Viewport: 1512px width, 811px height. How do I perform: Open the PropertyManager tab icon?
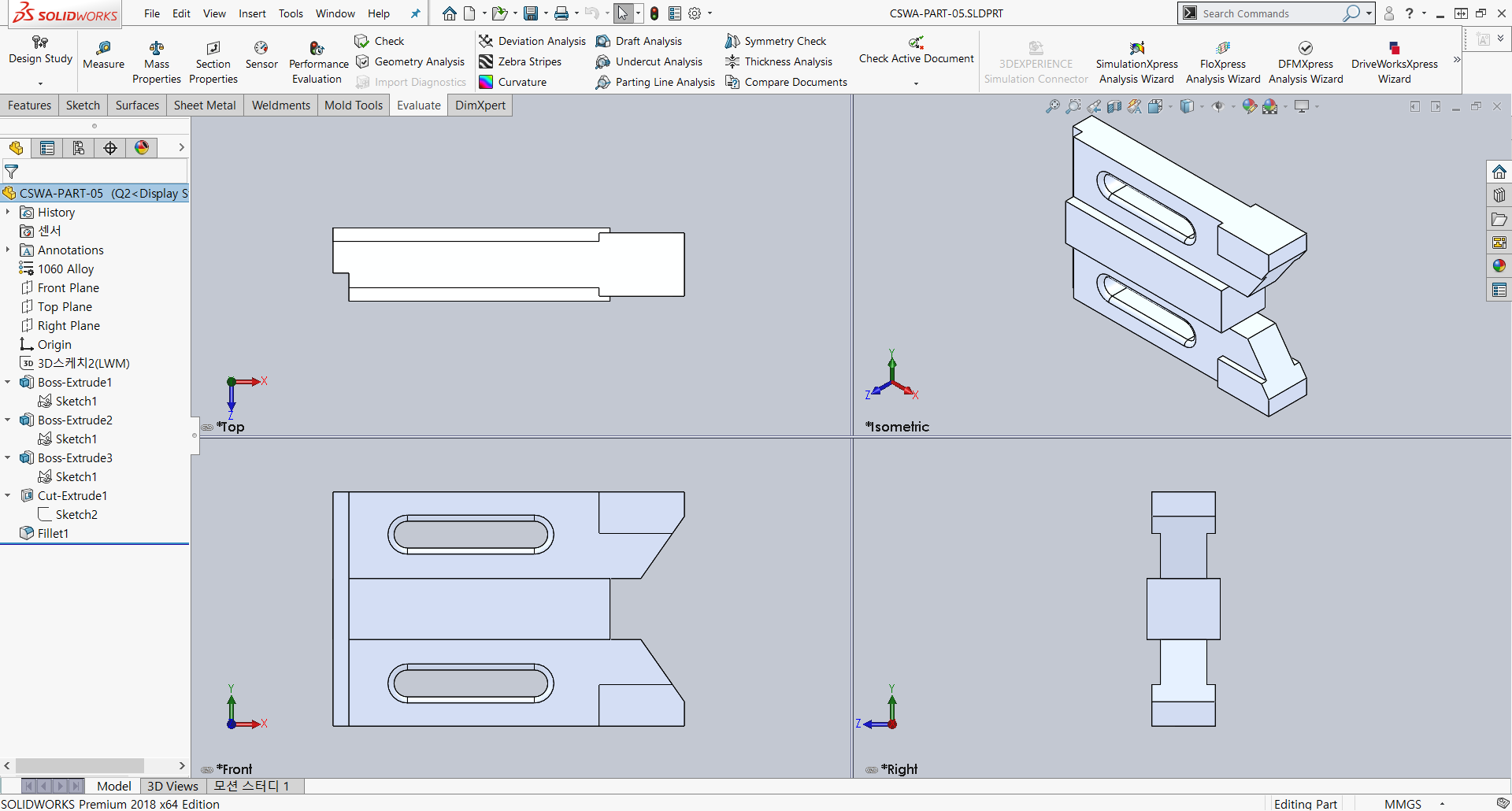pyautogui.click(x=47, y=147)
